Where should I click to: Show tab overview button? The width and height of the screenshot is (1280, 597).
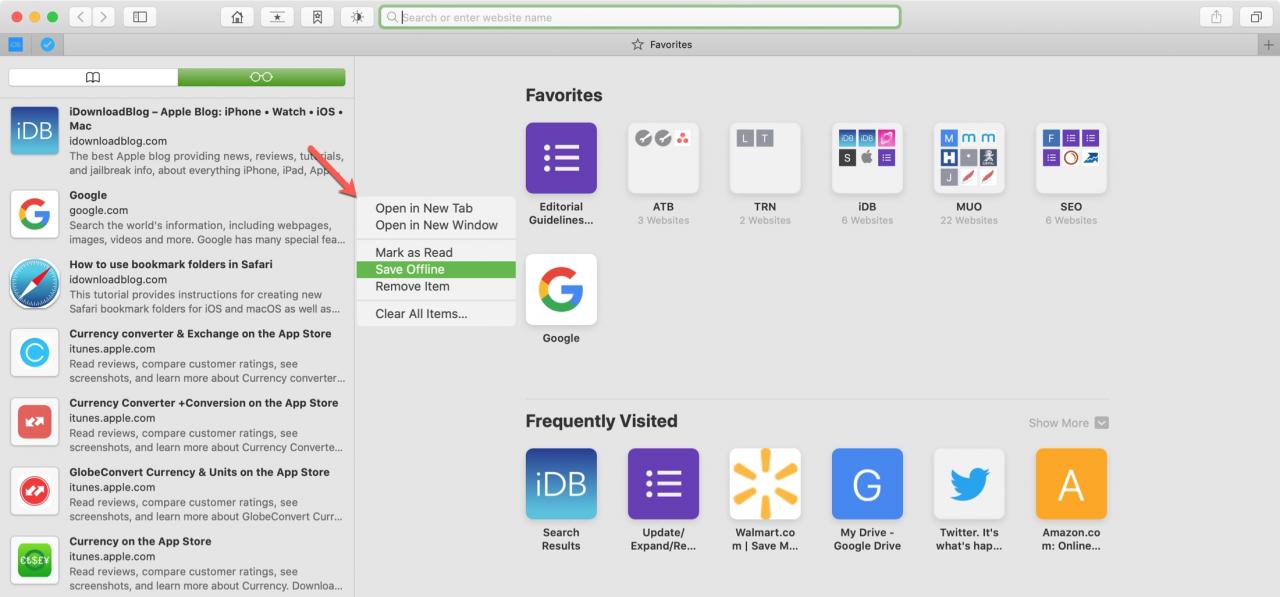click(x=1255, y=17)
